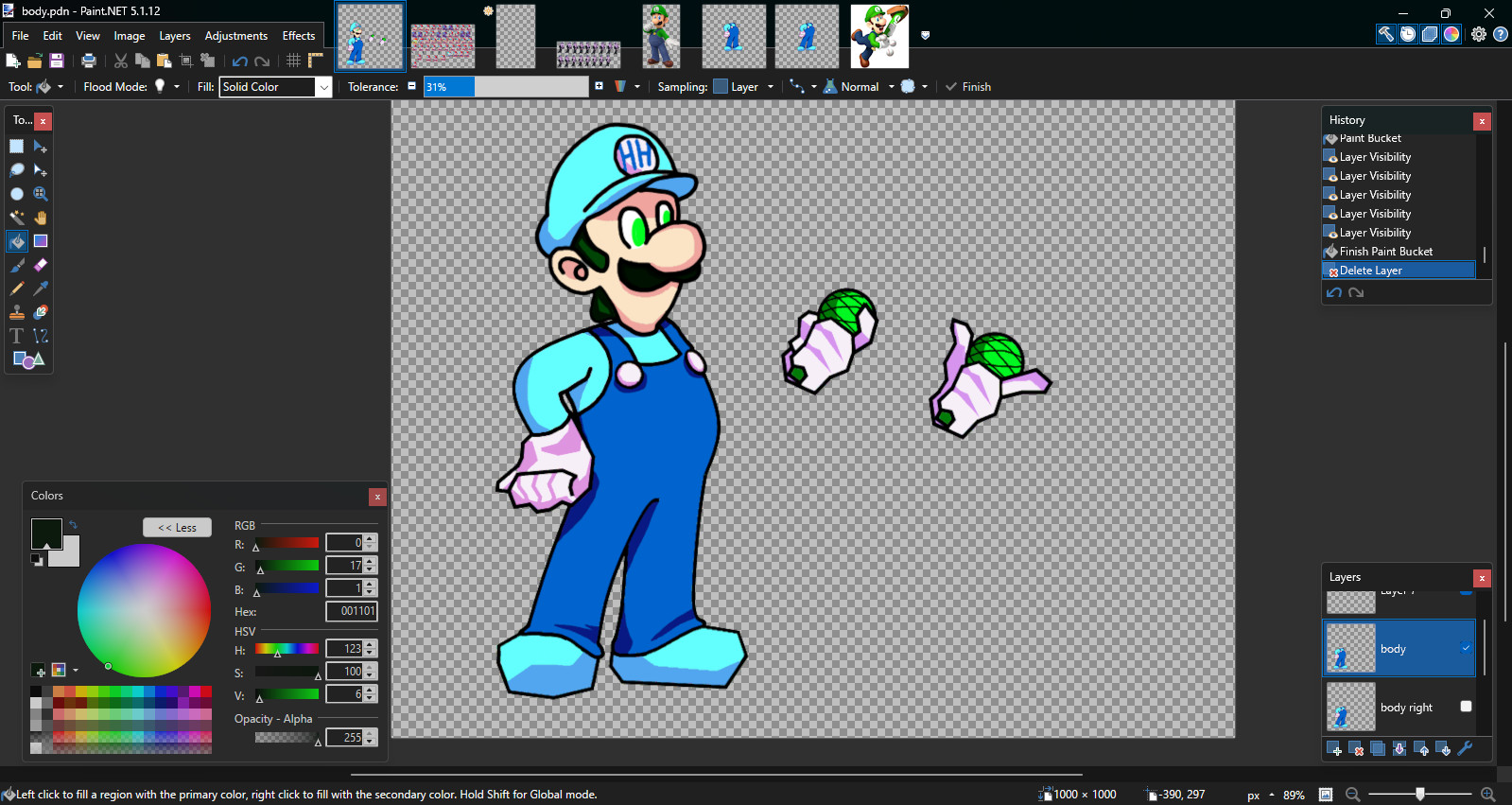
Task: Toggle the Layers window button
Action: click(x=1430, y=34)
